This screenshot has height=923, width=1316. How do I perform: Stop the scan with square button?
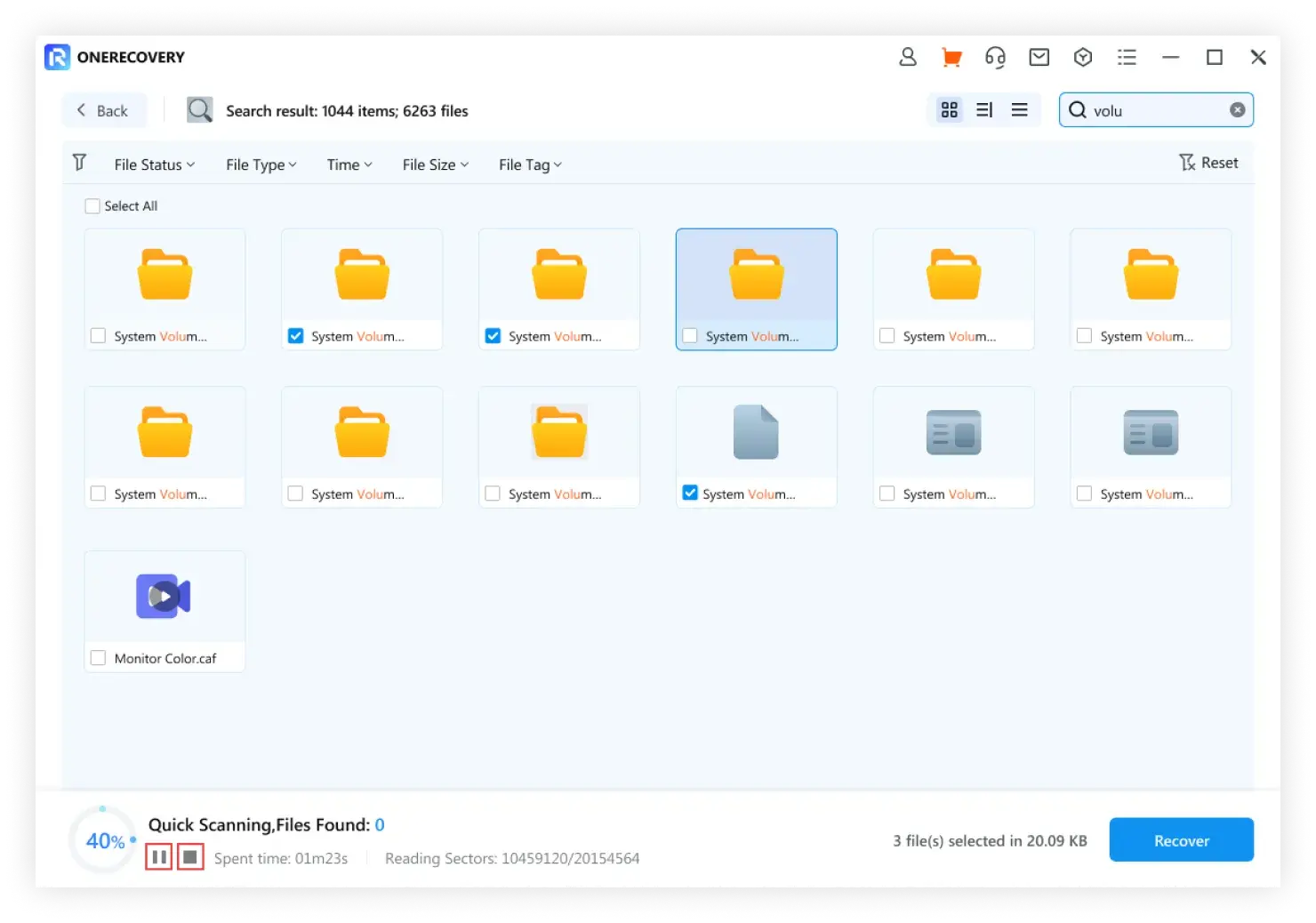[190, 857]
